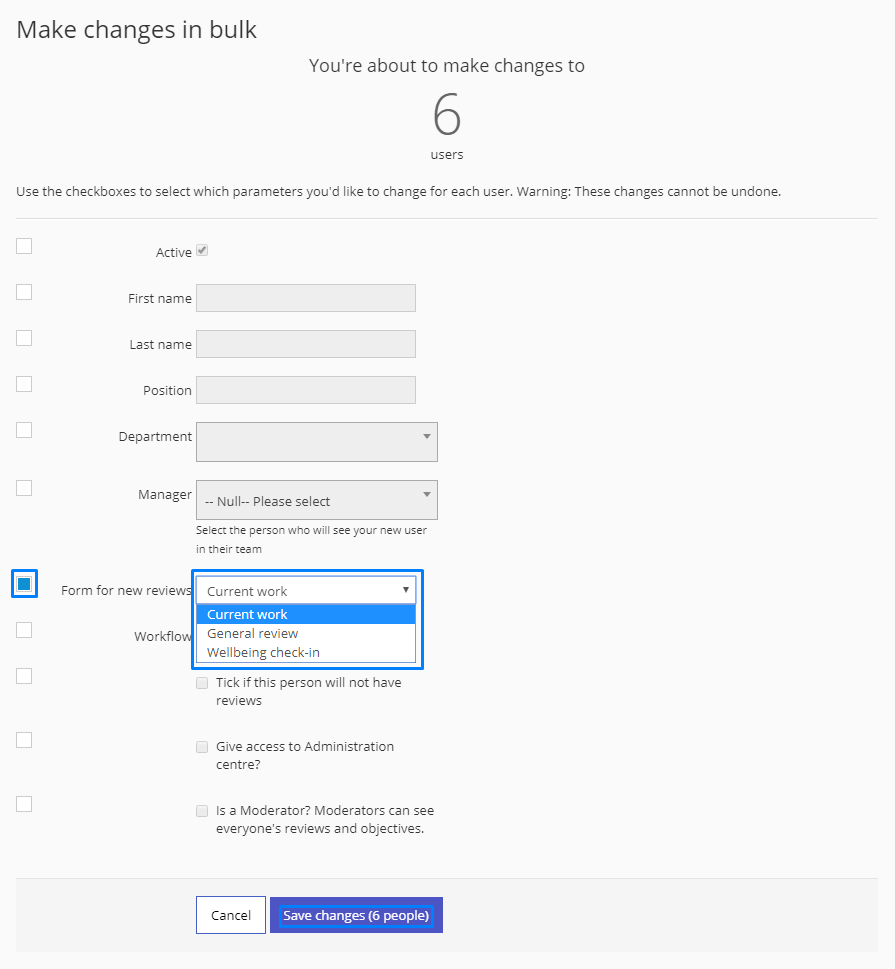Screen dimensions: 895x969
Task: Enable the Manager change checkbox
Action: tap(24, 488)
